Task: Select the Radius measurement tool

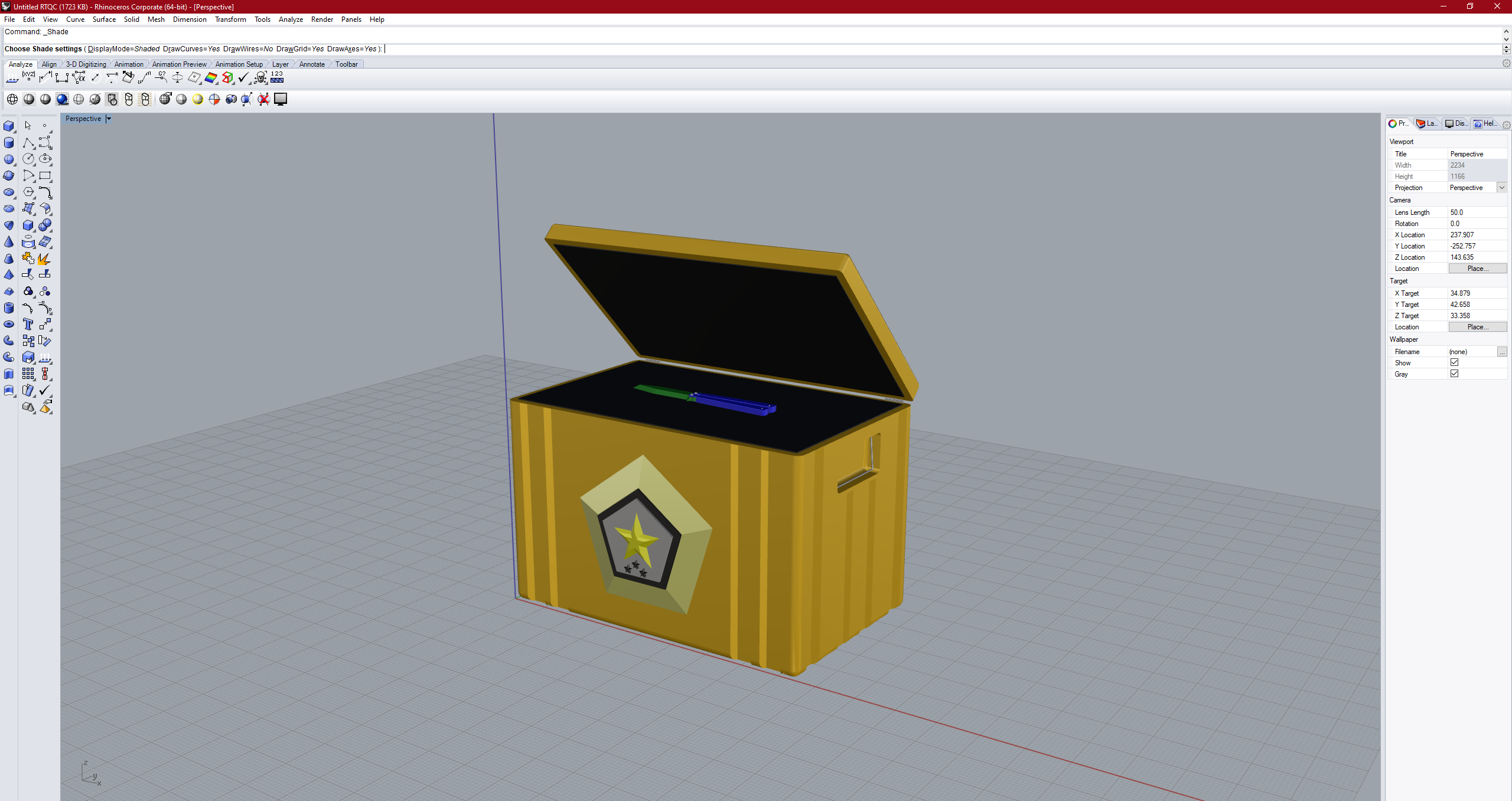Action: coord(112,77)
